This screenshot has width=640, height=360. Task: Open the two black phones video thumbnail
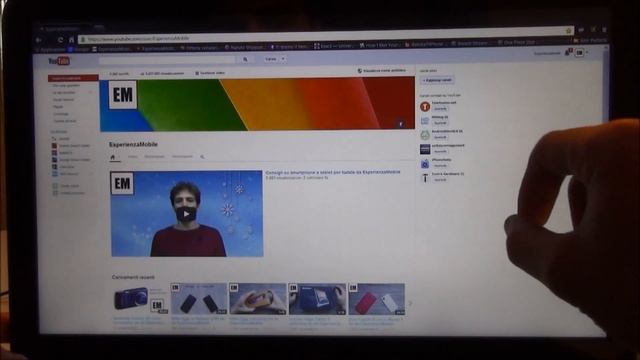tap(199, 299)
